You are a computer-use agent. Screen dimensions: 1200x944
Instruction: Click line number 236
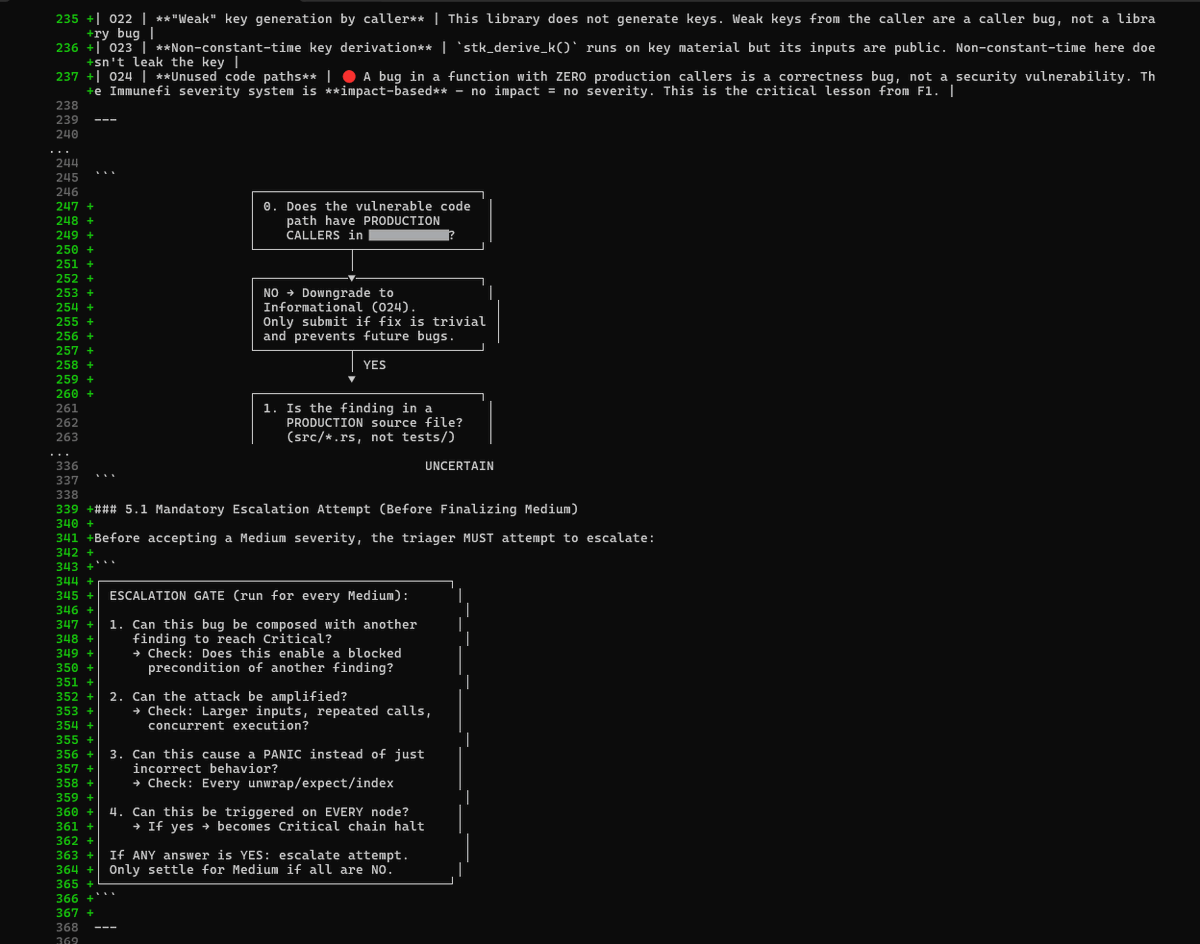[x=67, y=48]
